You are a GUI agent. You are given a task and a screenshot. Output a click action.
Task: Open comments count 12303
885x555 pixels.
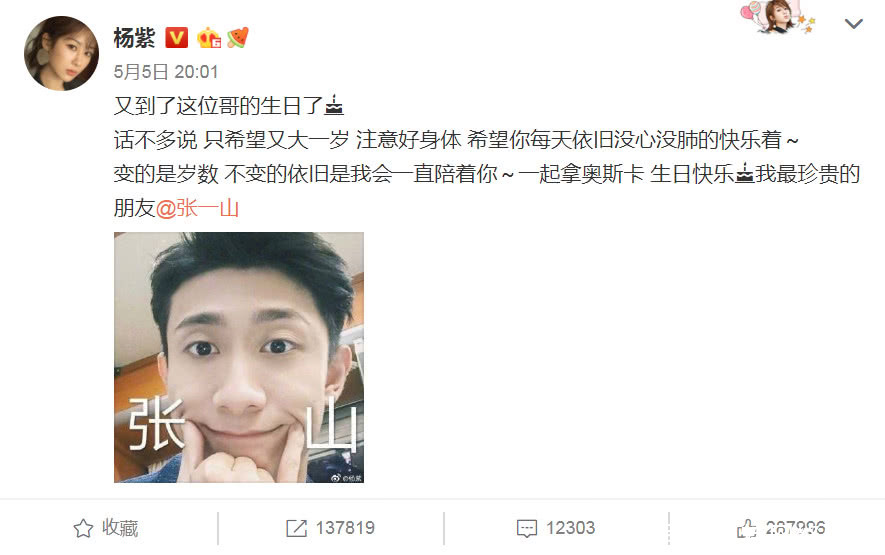pos(570,528)
